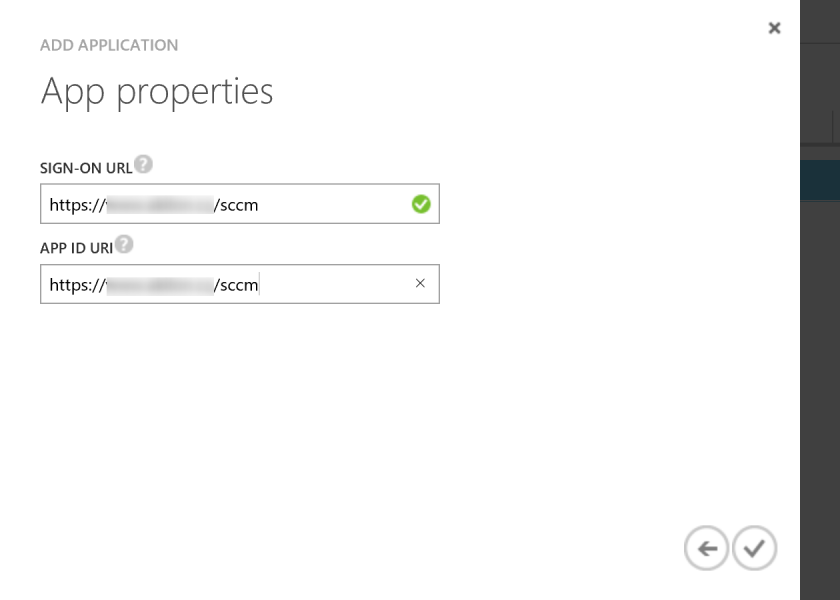Click the App properties page title

pos(156,90)
